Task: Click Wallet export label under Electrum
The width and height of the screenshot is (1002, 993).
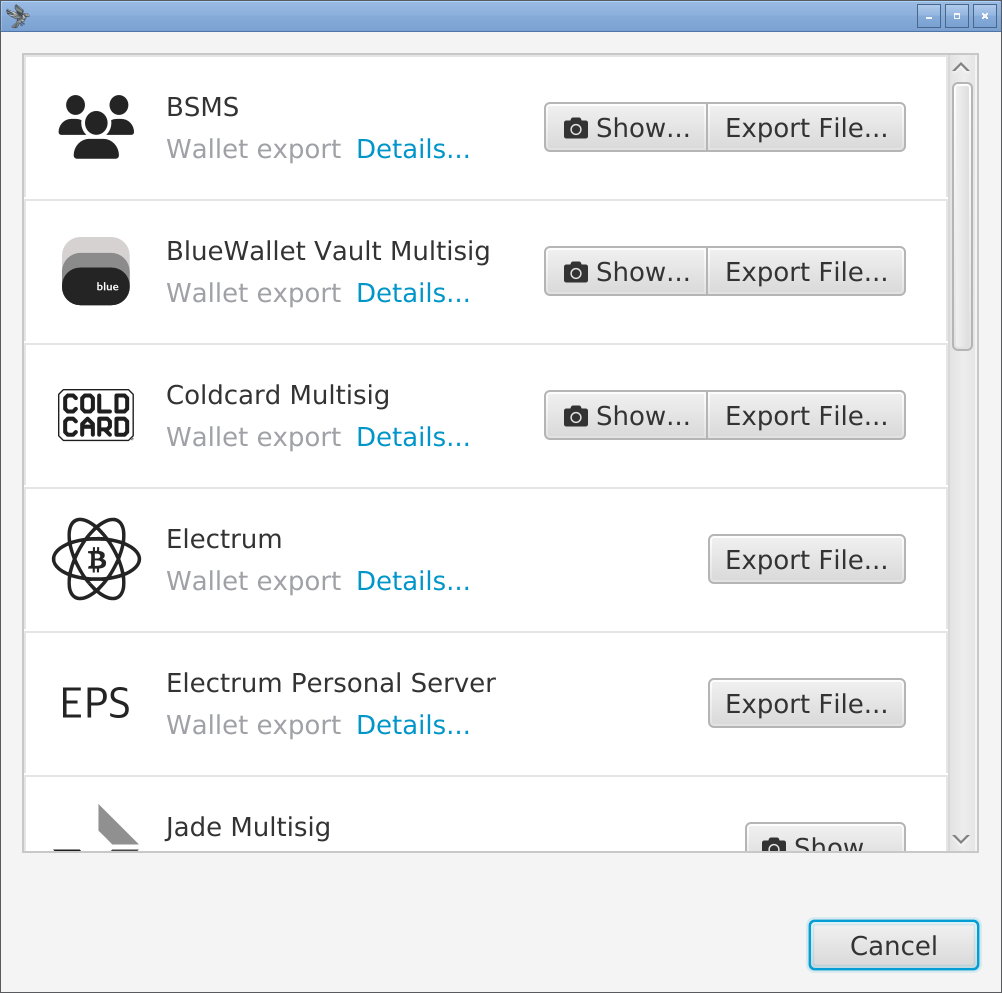Action: tap(254, 581)
